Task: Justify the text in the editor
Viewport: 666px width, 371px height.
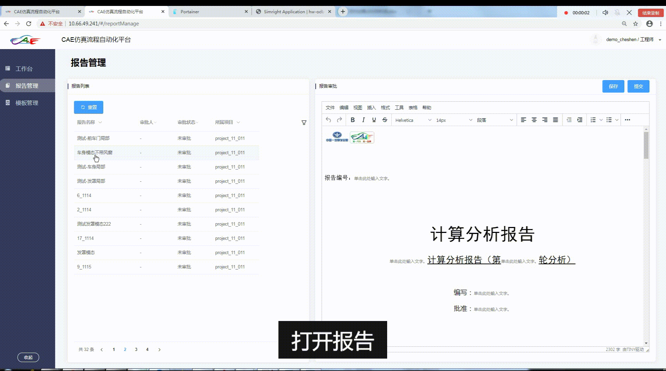Action: (555, 120)
